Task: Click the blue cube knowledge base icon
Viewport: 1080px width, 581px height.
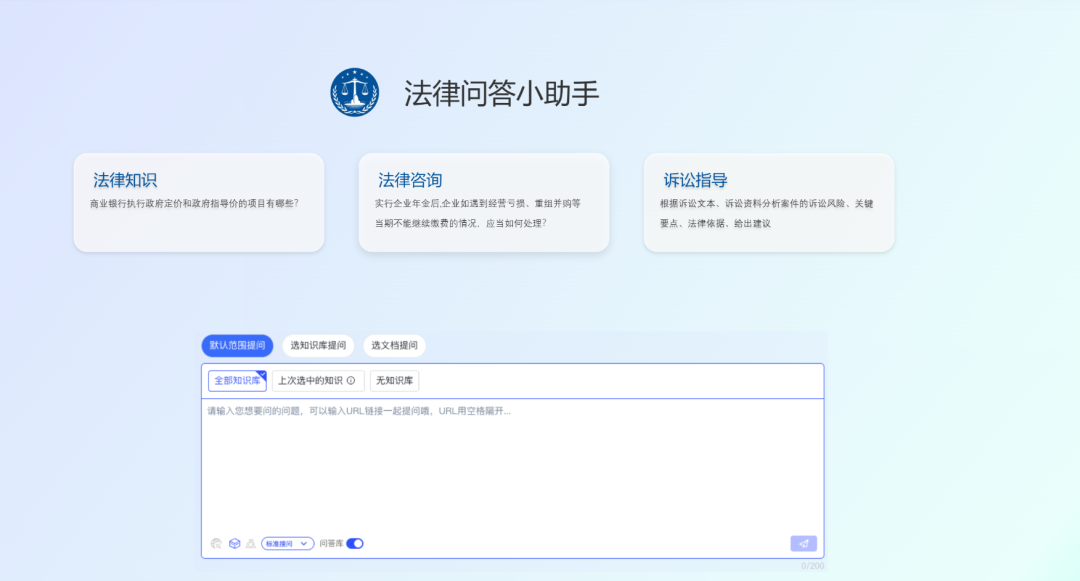Action: [x=234, y=543]
